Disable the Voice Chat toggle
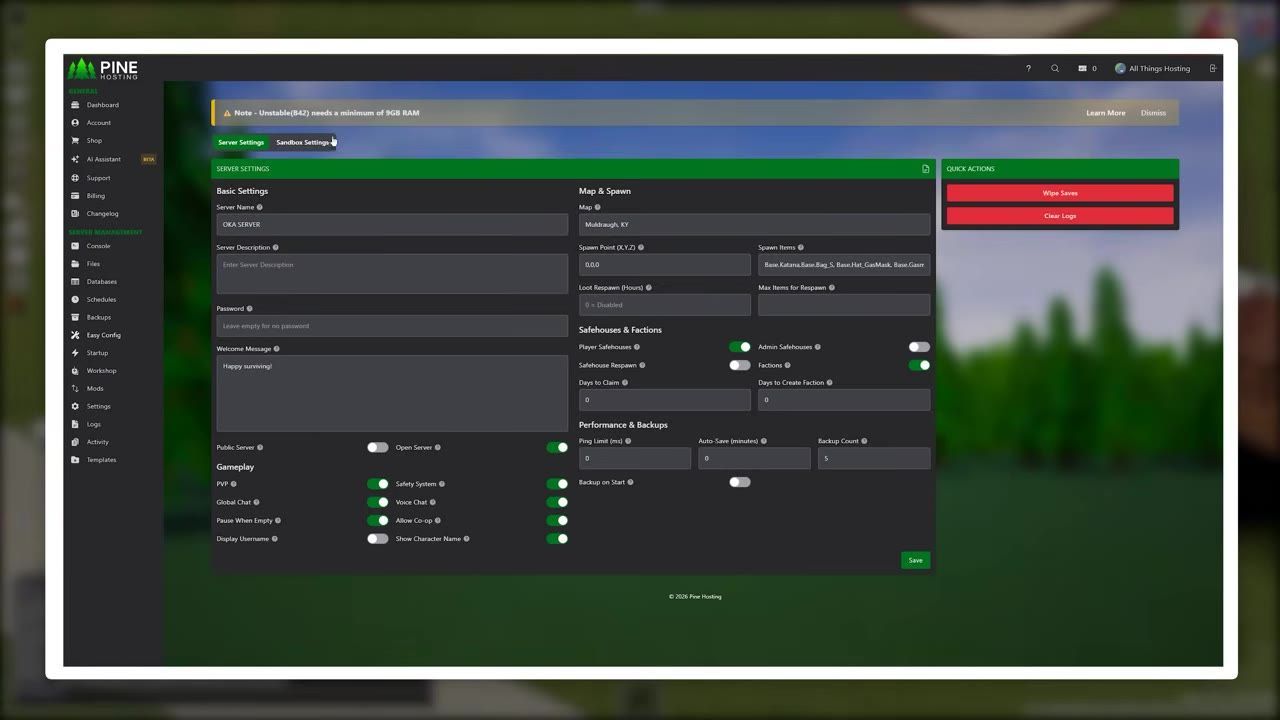The height and width of the screenshot is (720, 1280). click(x=557, y=502)
